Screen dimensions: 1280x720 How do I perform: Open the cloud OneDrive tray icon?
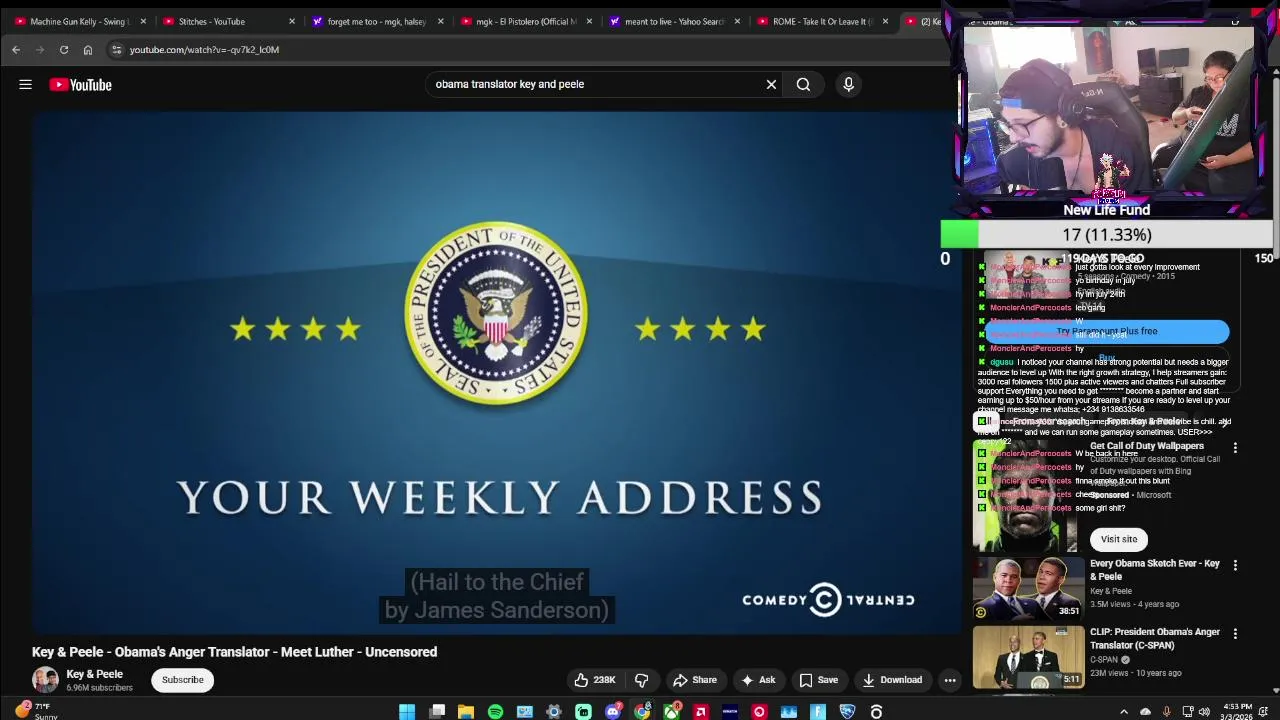[1145, 712]
